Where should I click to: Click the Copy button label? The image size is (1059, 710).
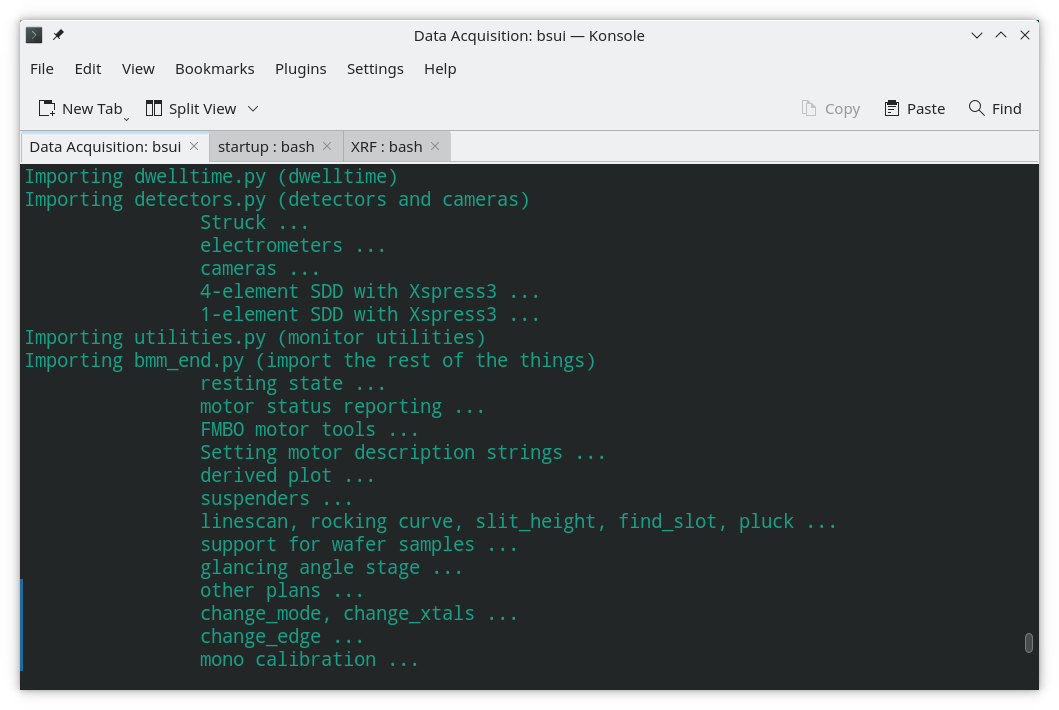[842, 109]
